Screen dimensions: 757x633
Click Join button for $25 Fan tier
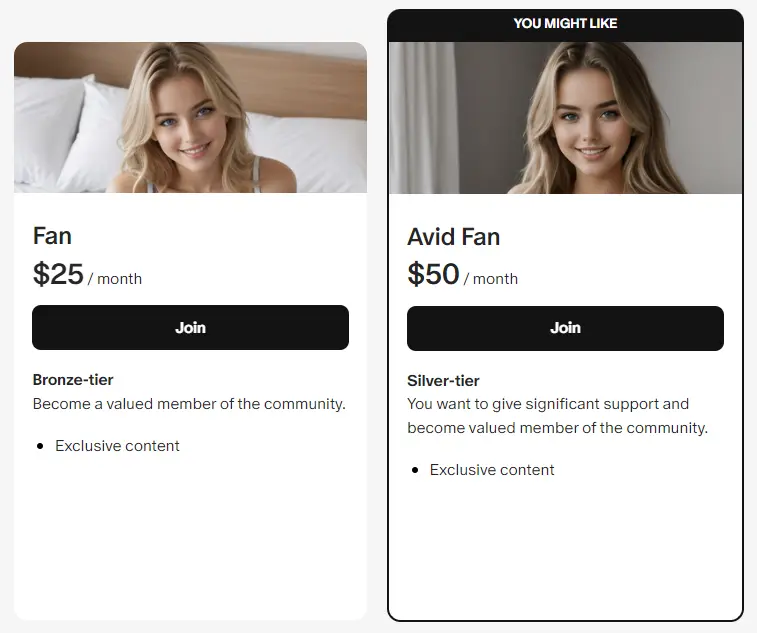coord(190,327)
